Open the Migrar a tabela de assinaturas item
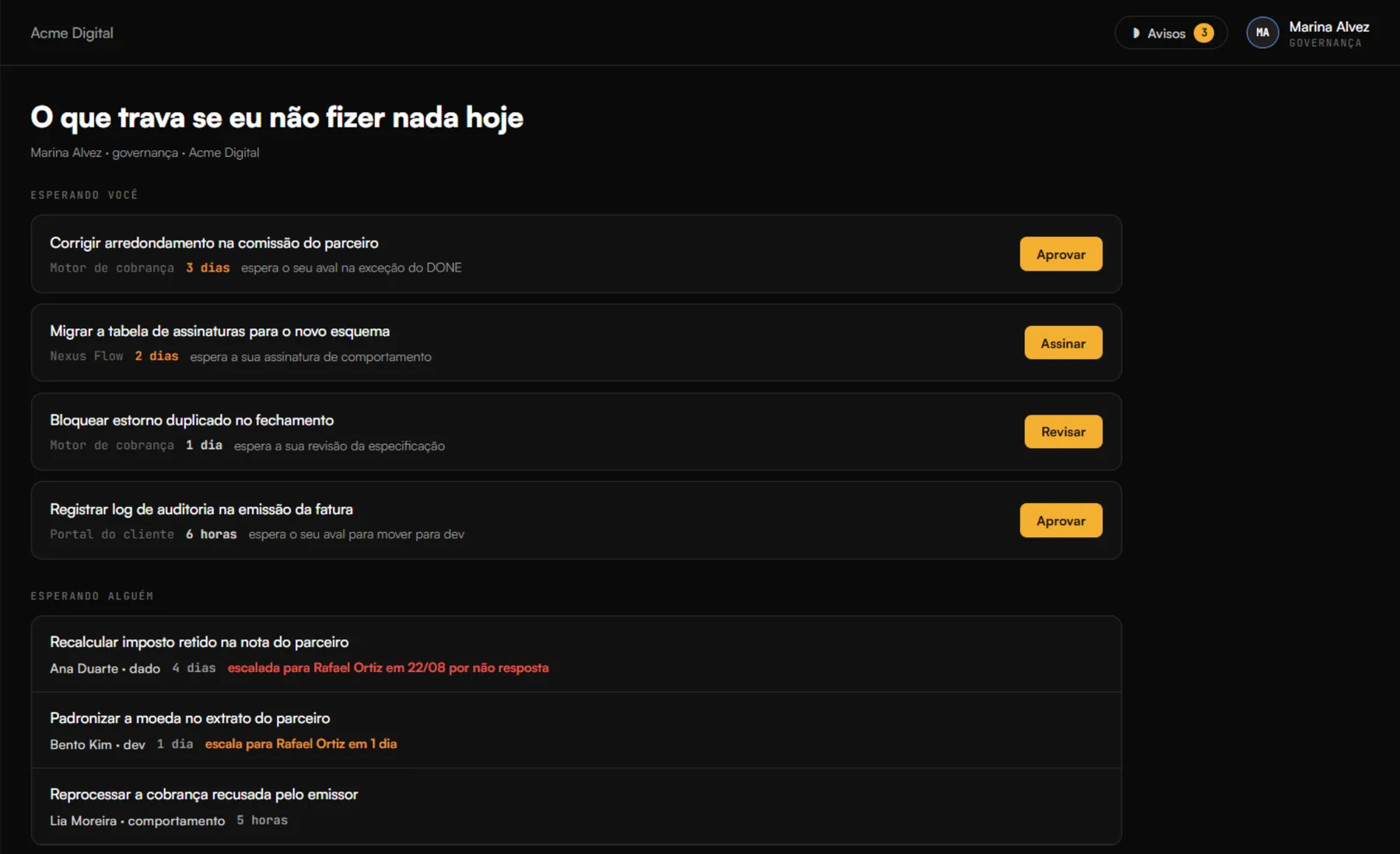The image size is (1400, 854). 219,331
